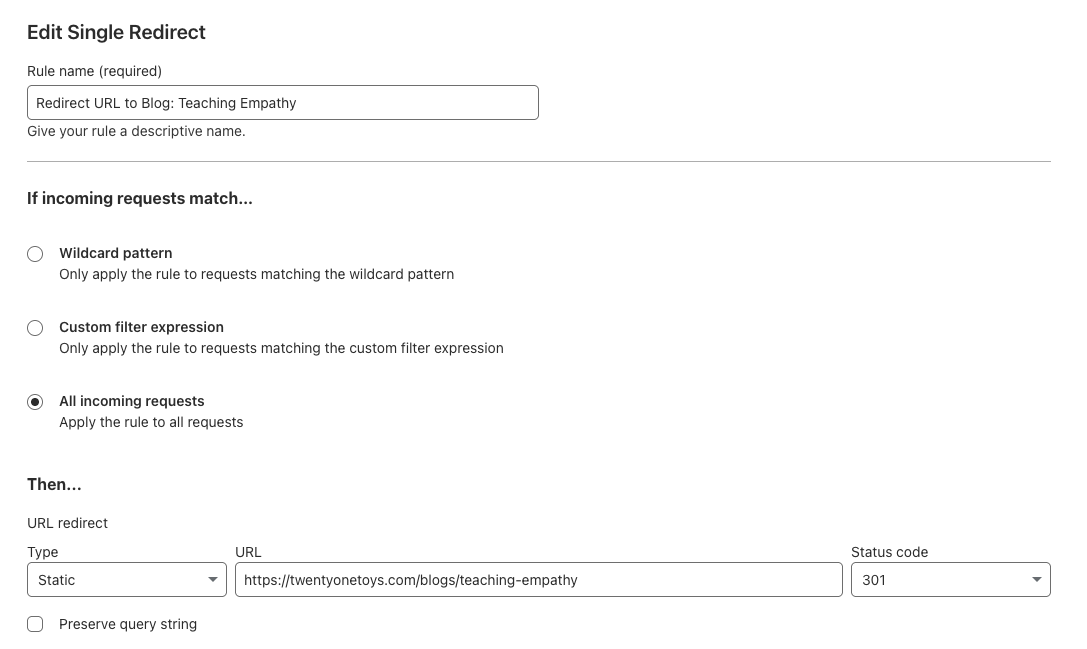Click the 'Only apply the rule to requests matching the wildcard pattern' text

tap(256, 274)
